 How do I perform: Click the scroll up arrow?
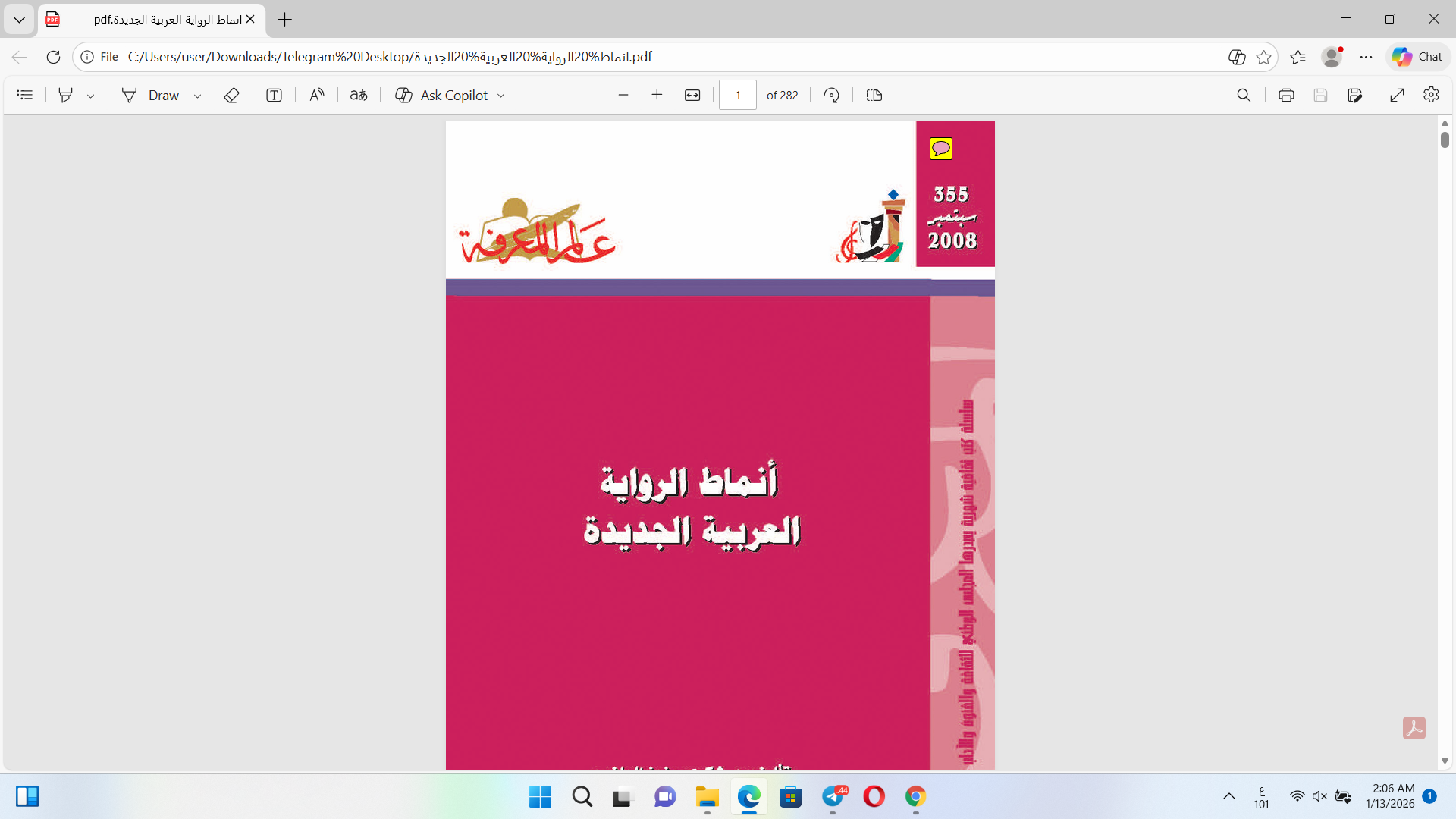(x=1445, y=123)
